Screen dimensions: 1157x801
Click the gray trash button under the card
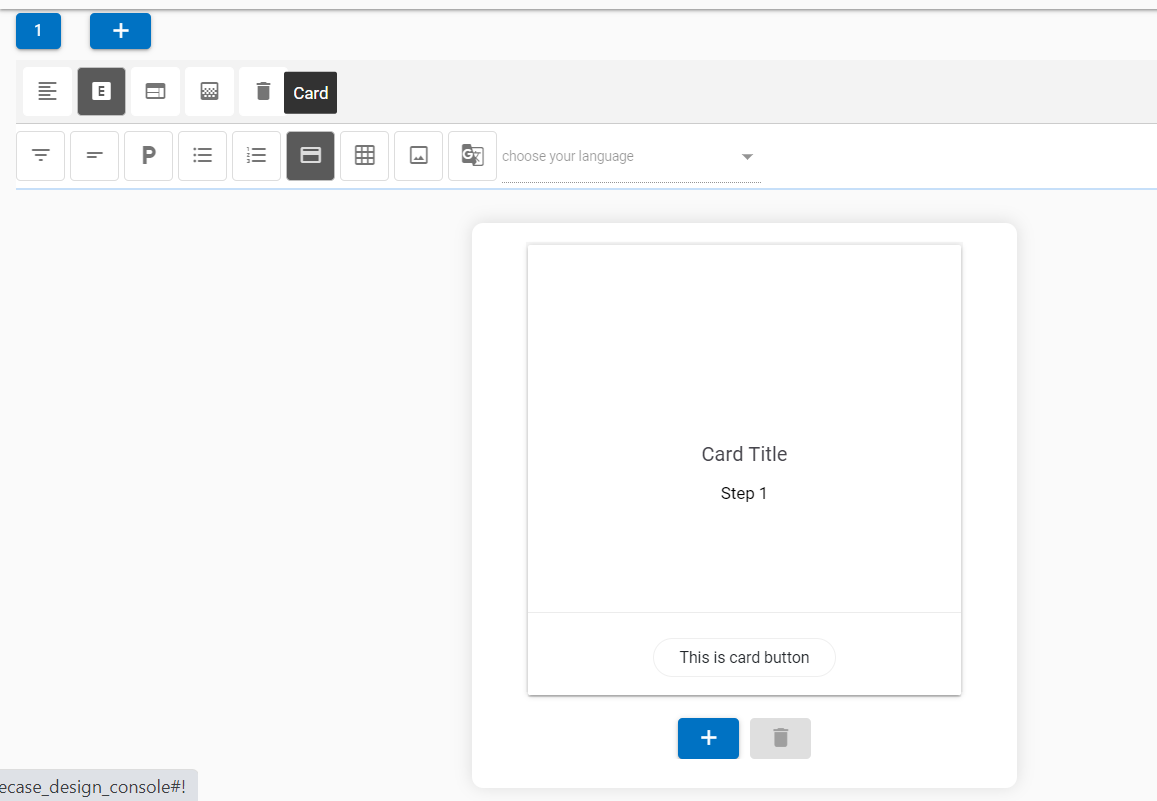780,738
